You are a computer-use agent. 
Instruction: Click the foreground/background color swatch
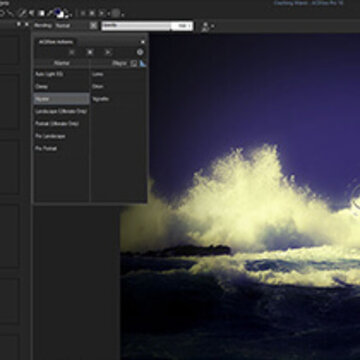pos(60,13)
